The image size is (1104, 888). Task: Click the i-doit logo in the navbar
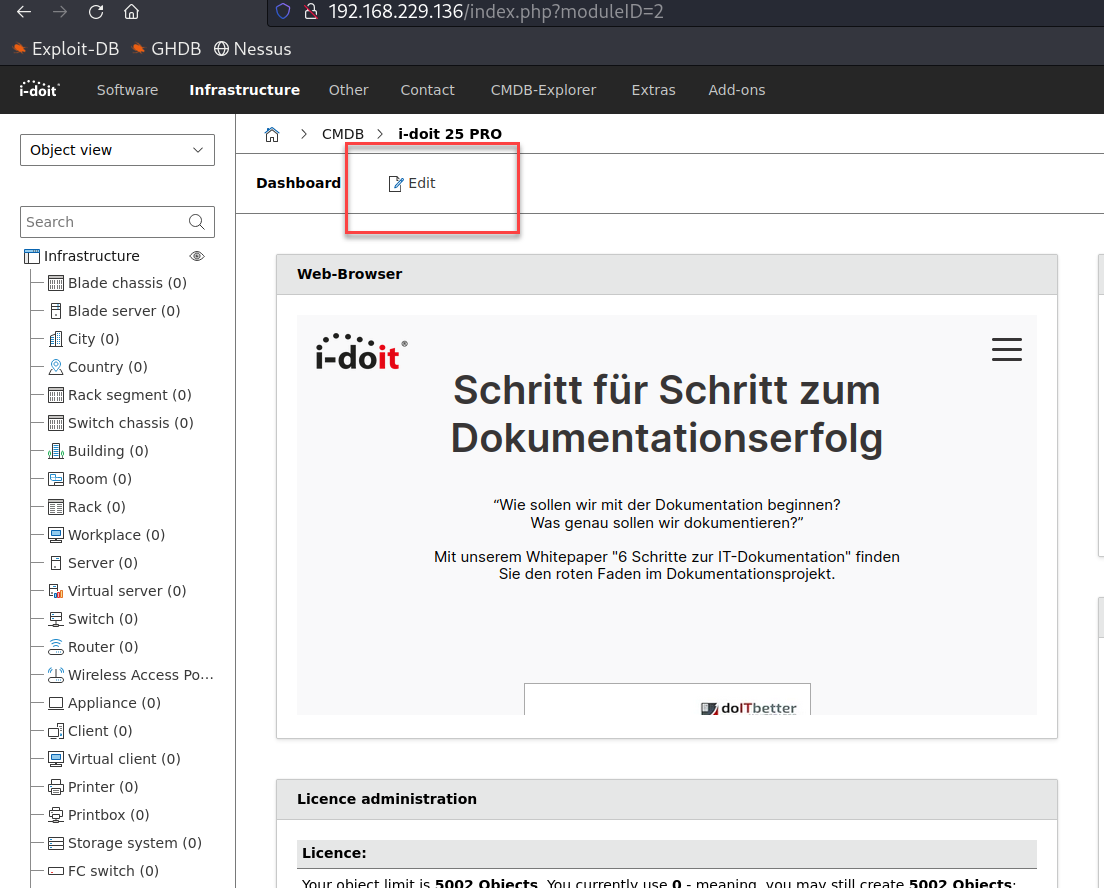pyautogui.click(x=39, y=89)
